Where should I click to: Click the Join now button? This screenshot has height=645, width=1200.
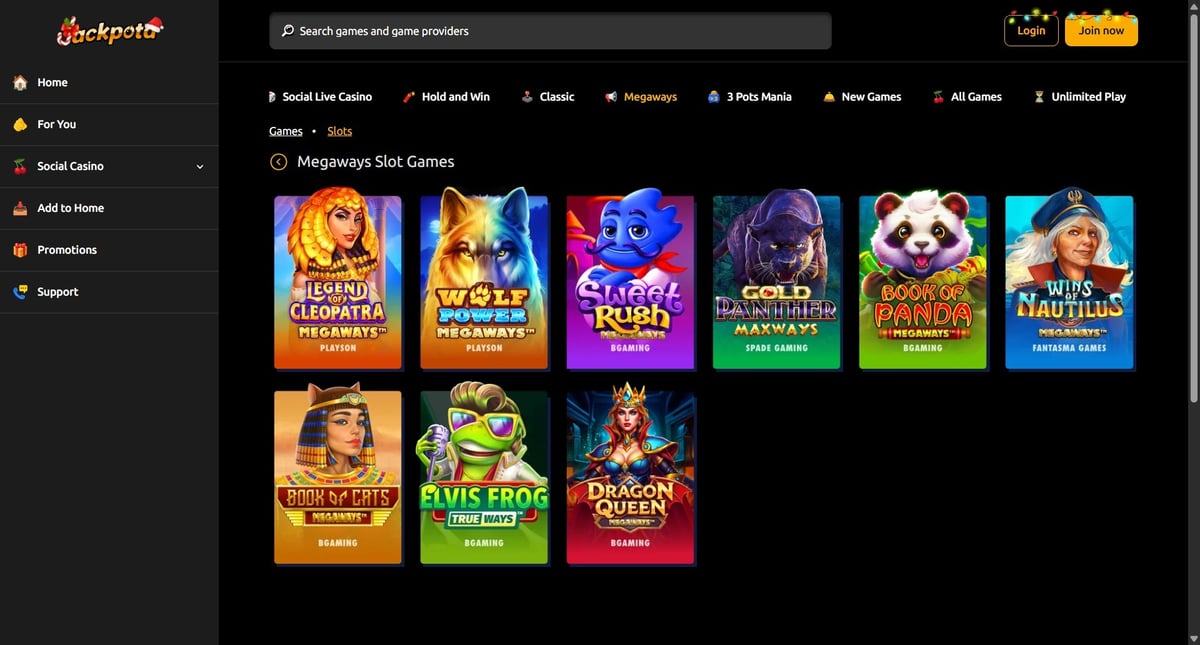pyautogui.click(x=1101, y=31)
